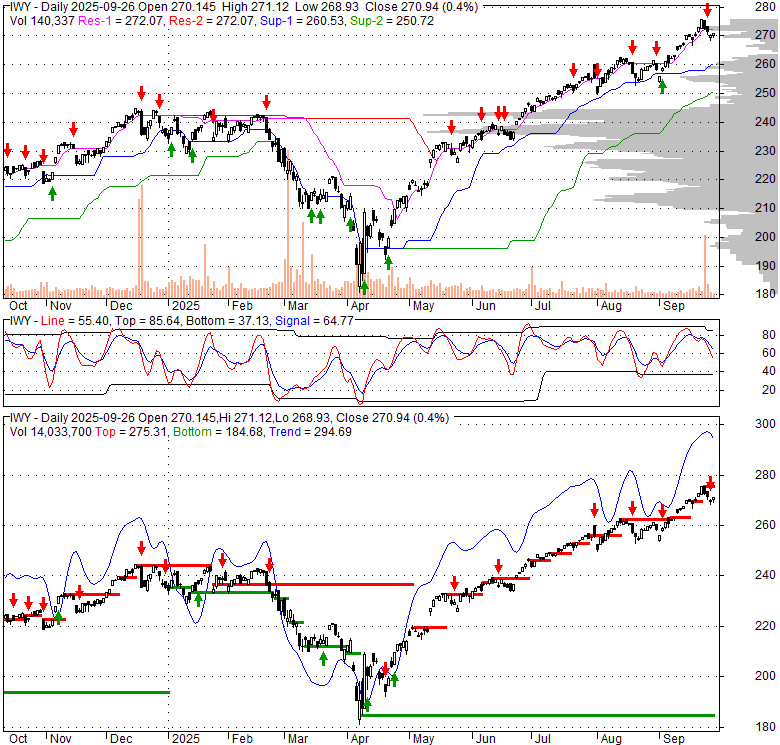Click the '220' price axis label in the bottom chart
The height and width of the screenshot is (745, 780).
[765, 626]
